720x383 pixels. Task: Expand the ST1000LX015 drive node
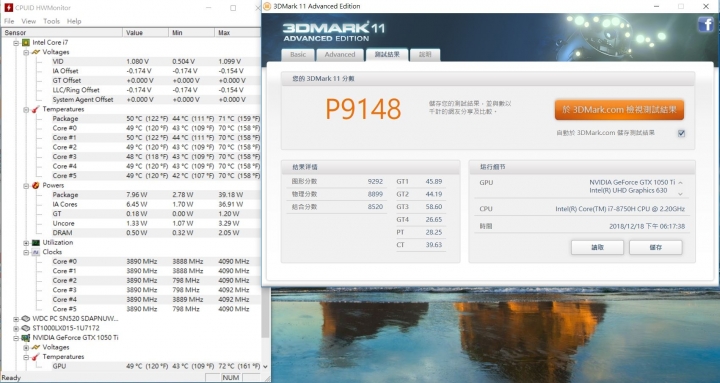coord(16,328)
